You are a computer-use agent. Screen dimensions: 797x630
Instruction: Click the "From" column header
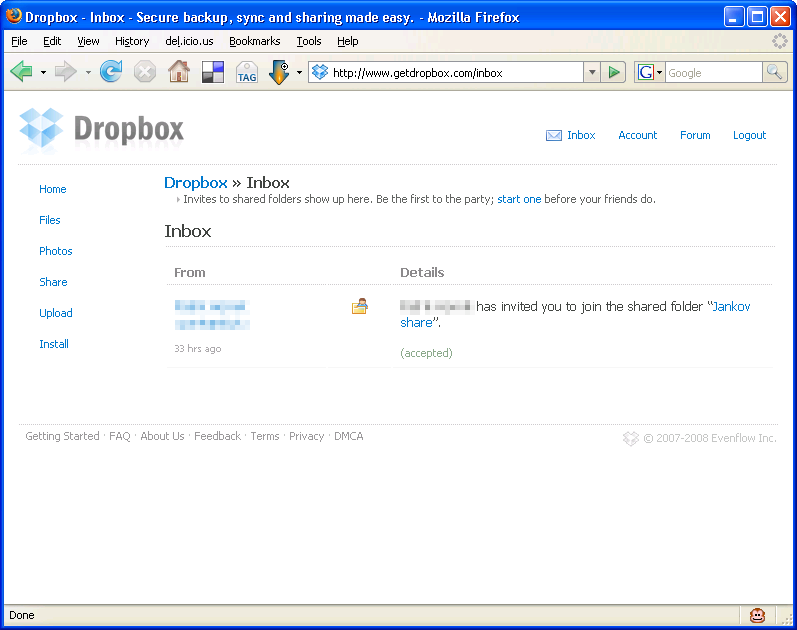[x=190, y=273]
